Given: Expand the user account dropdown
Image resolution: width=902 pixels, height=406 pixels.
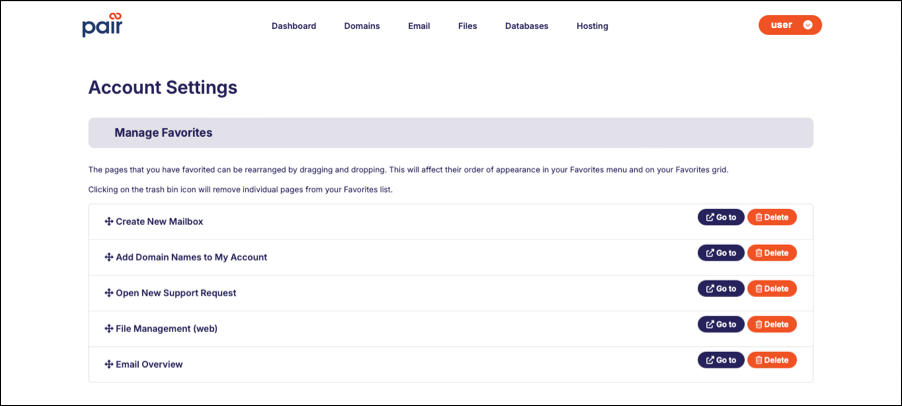Looking at the screenshot, I should pos(790,25).
